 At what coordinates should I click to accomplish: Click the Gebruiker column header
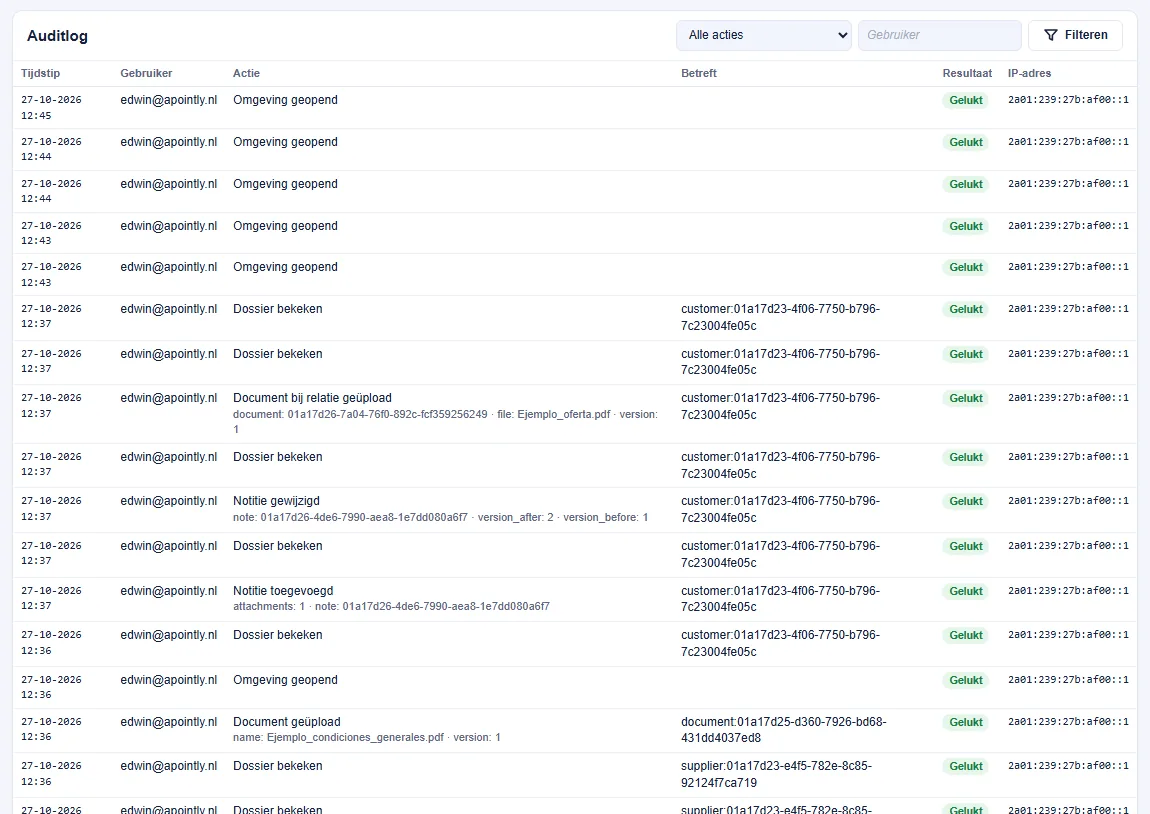tap(146, 73)
